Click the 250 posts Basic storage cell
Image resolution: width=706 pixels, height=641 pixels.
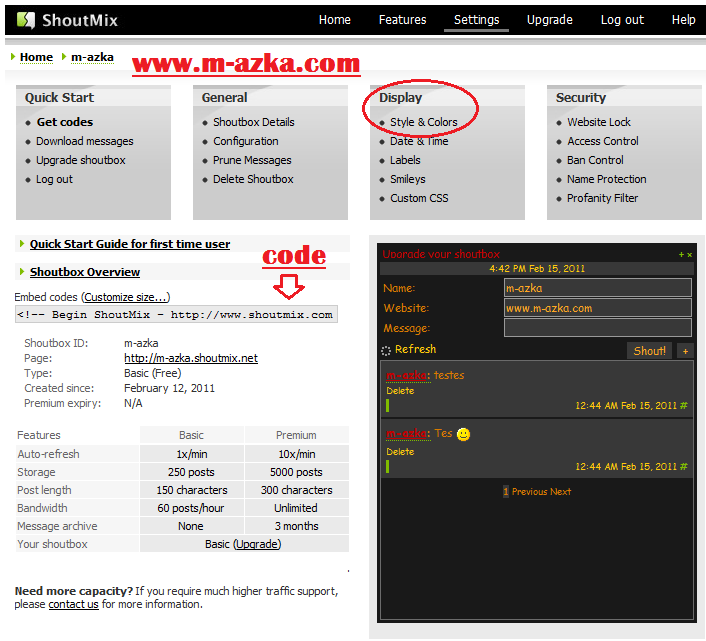point(191,472)
